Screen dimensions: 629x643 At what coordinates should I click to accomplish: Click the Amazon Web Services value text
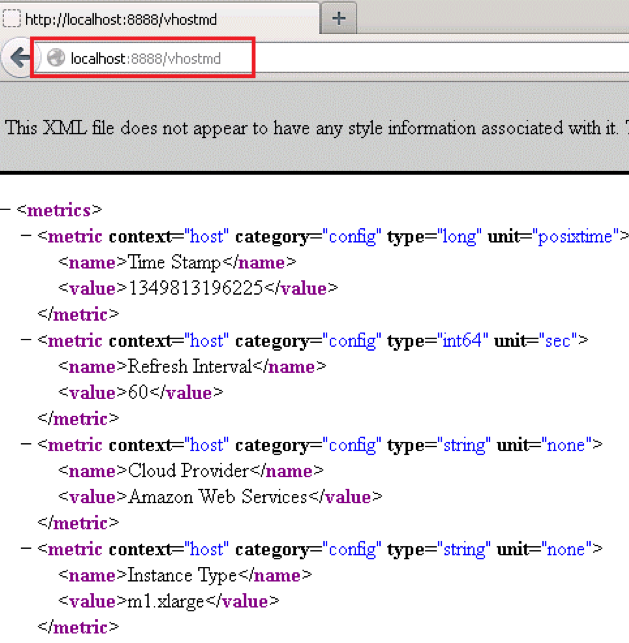click(216, 496)
